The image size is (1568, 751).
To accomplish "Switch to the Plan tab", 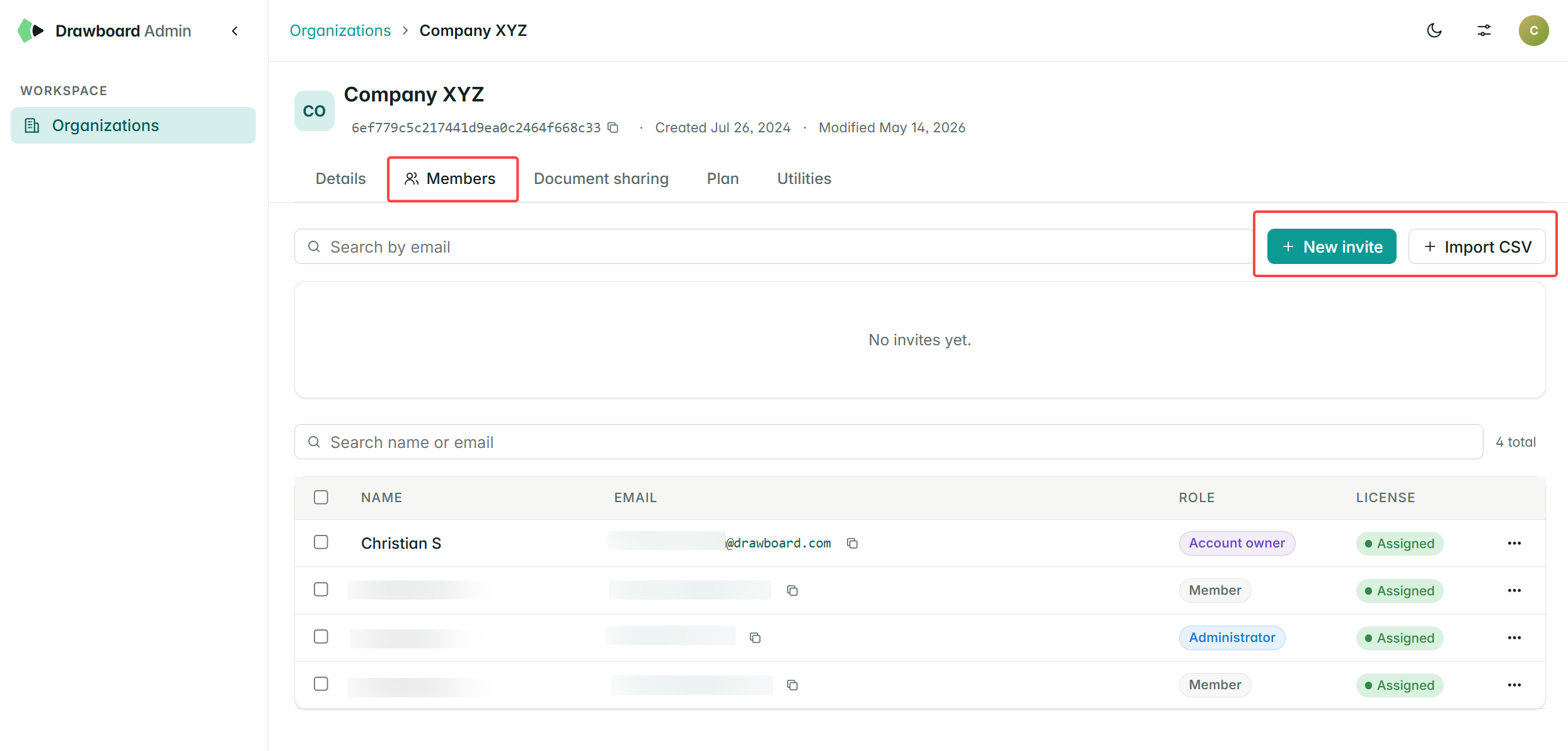I will point(723,179).
